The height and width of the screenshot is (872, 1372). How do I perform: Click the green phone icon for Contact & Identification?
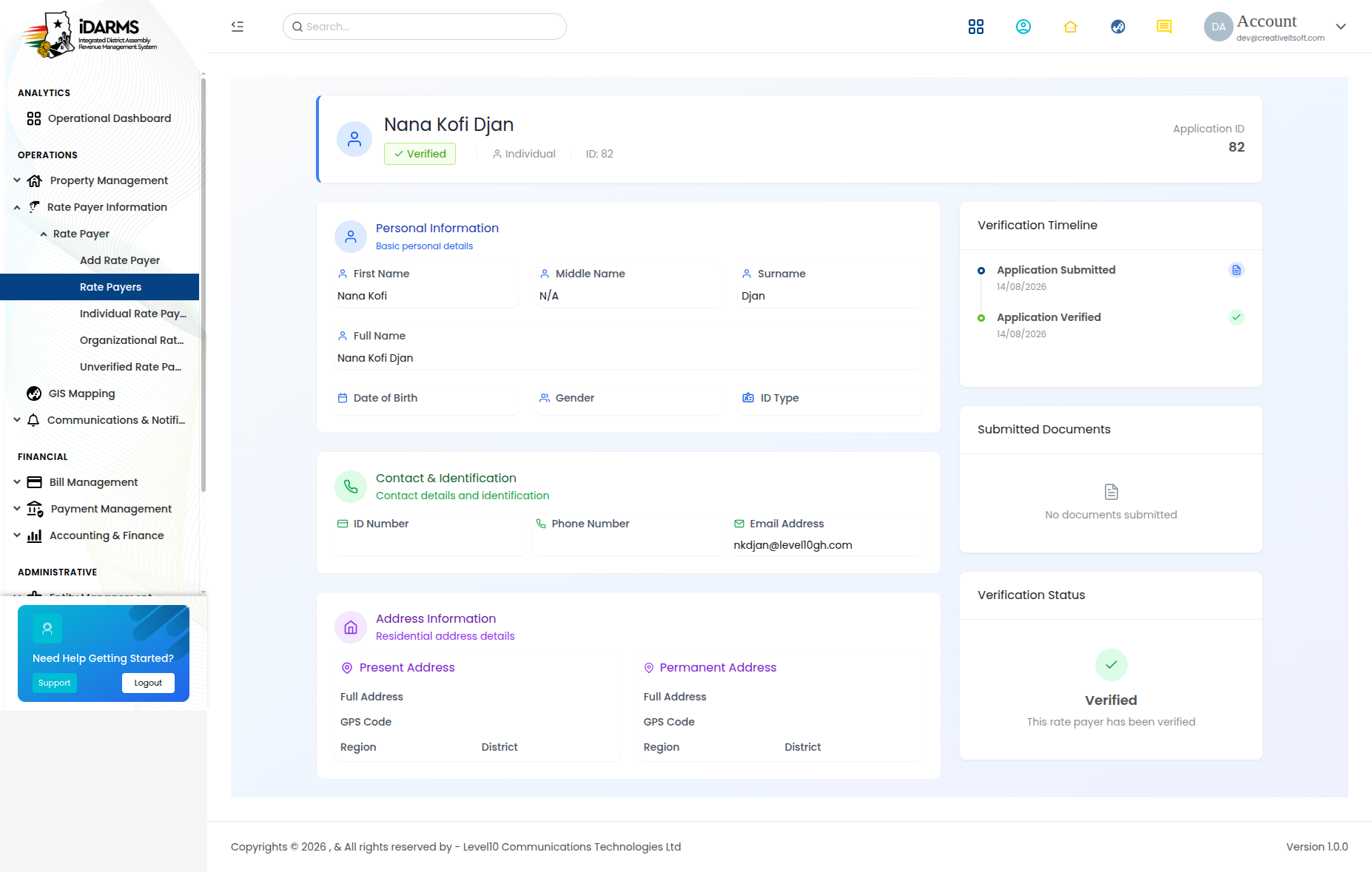(351, 487)
